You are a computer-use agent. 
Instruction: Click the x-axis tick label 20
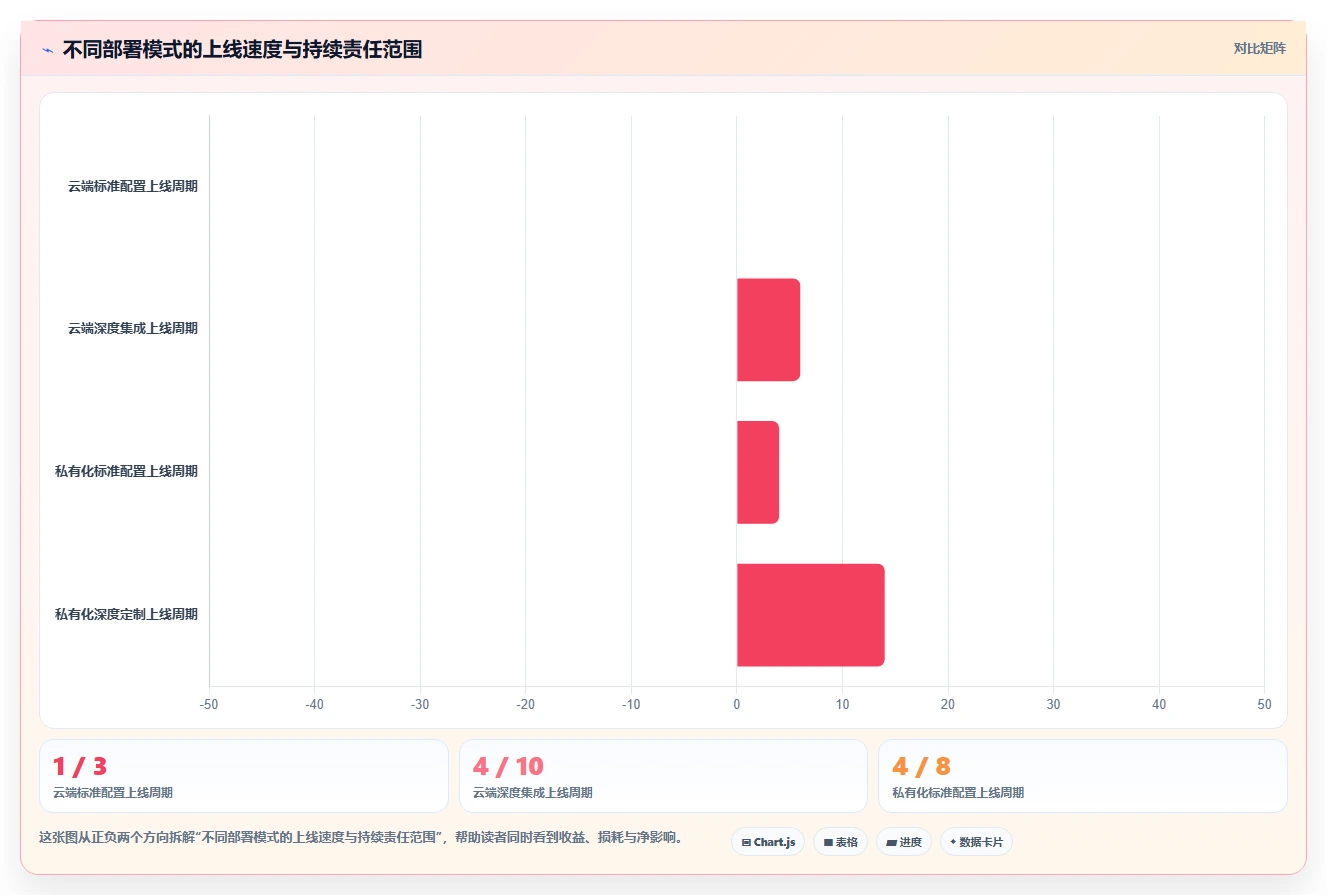point(948,705)
